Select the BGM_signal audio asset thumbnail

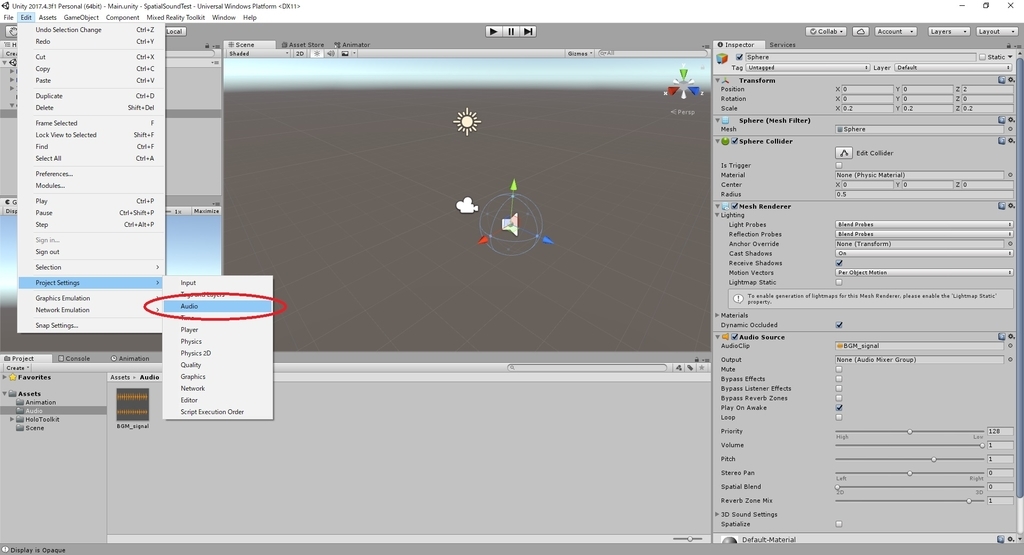133,405
